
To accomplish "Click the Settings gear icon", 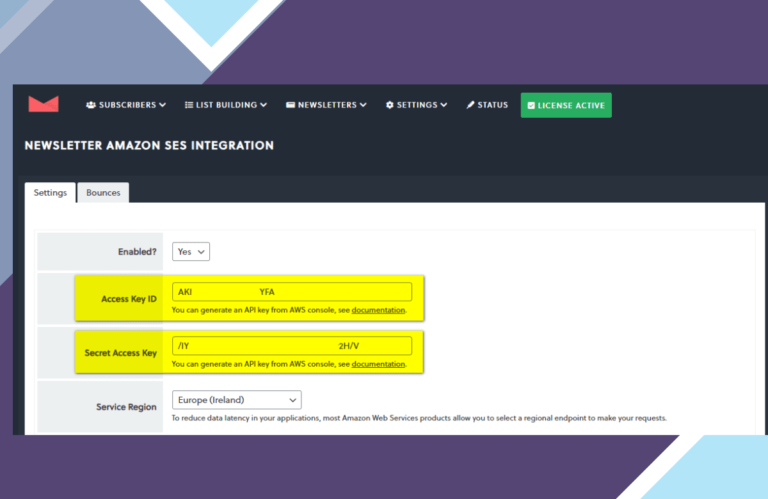I will 390,105.
